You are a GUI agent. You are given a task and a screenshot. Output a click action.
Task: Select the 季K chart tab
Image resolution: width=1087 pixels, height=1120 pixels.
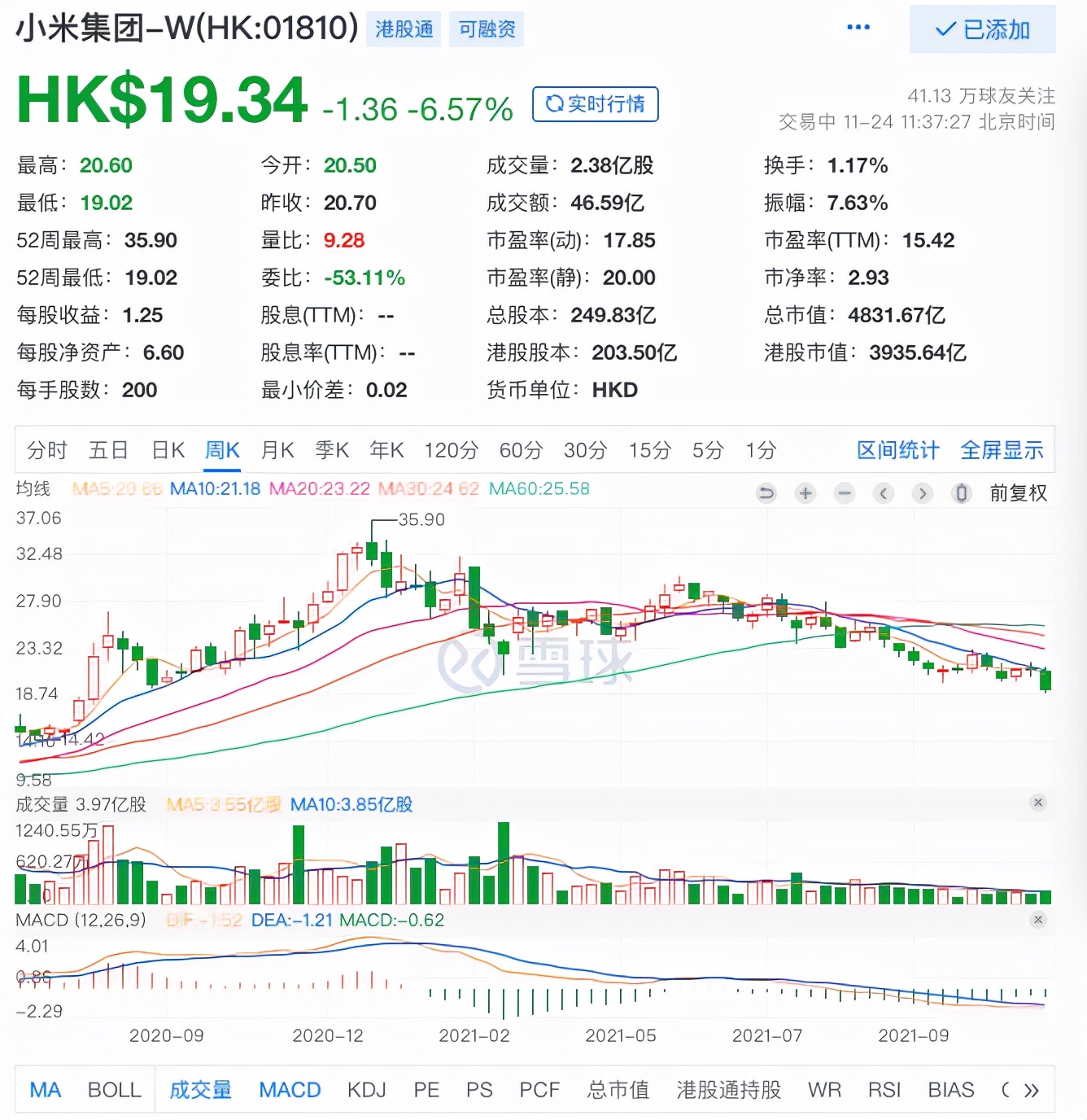click(x=332, y=450)
